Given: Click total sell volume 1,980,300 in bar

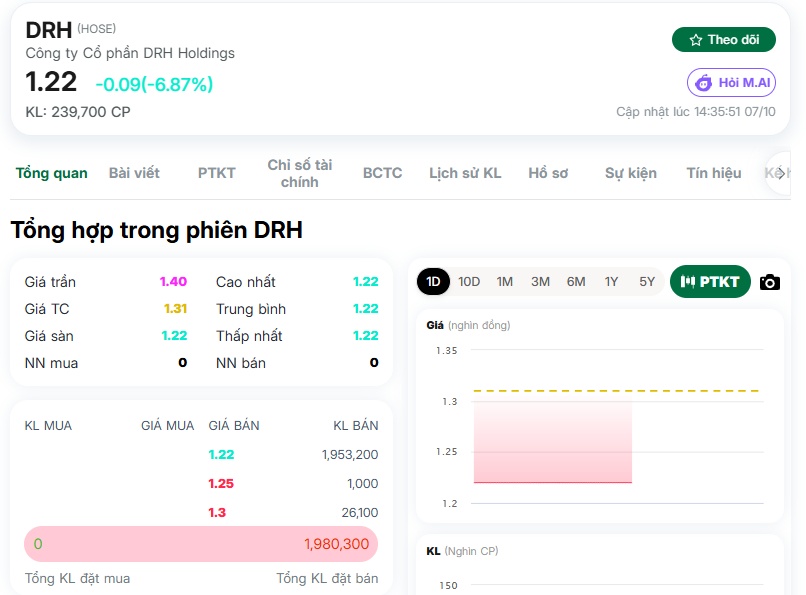Looking at the screenshot, I should [337, 544].
